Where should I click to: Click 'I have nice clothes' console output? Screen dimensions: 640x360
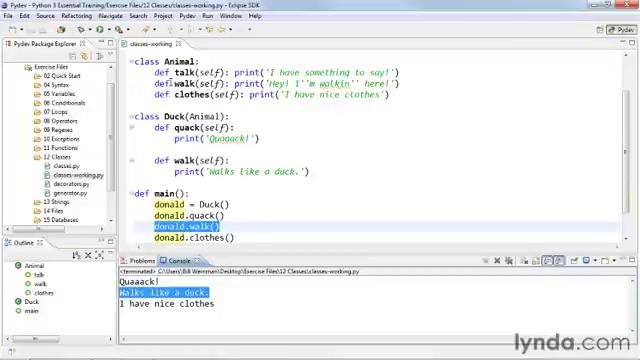tap(167, 304)
